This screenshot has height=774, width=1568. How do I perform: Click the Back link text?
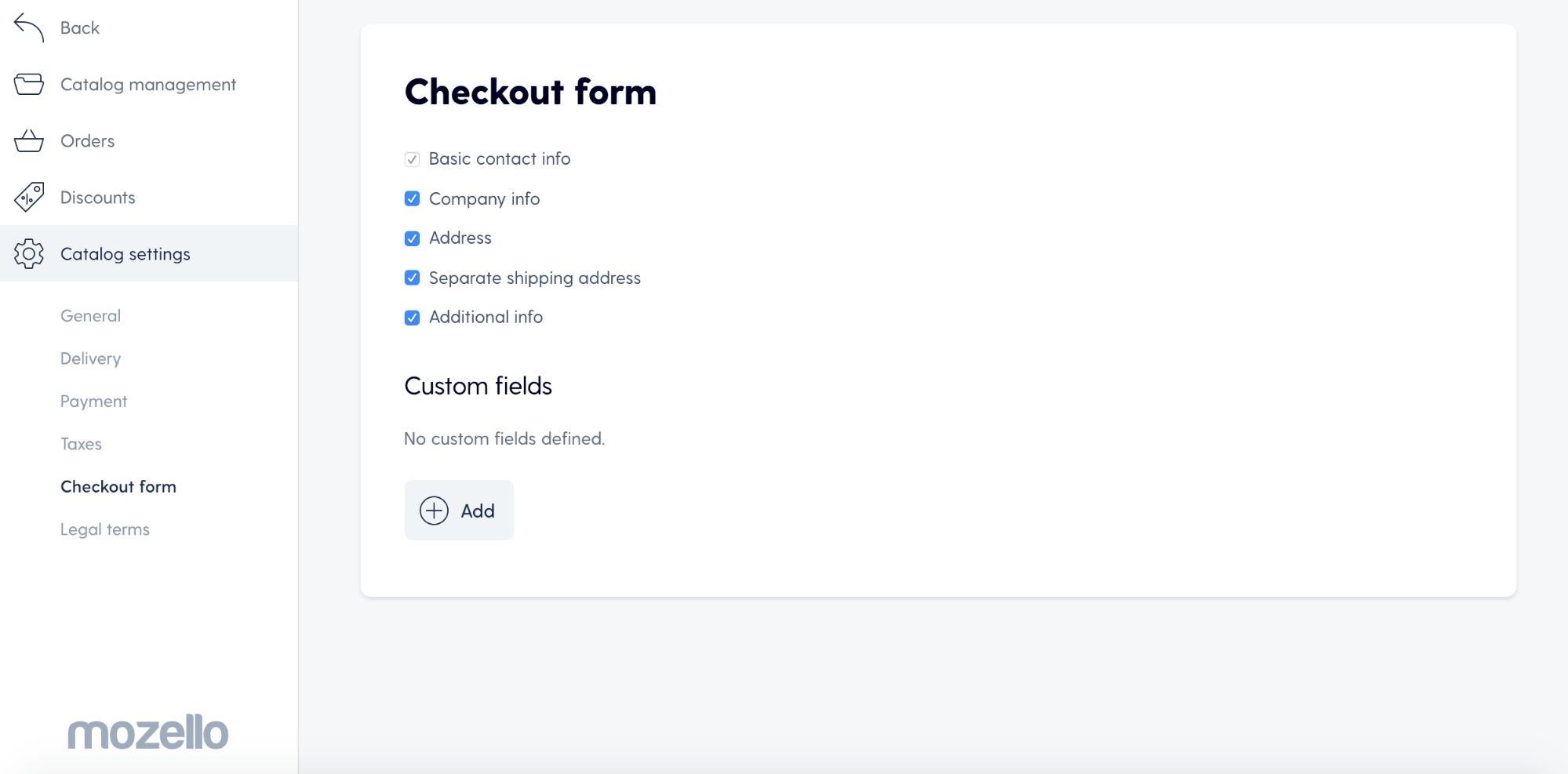pyautogui.click(x=80, y=27)
